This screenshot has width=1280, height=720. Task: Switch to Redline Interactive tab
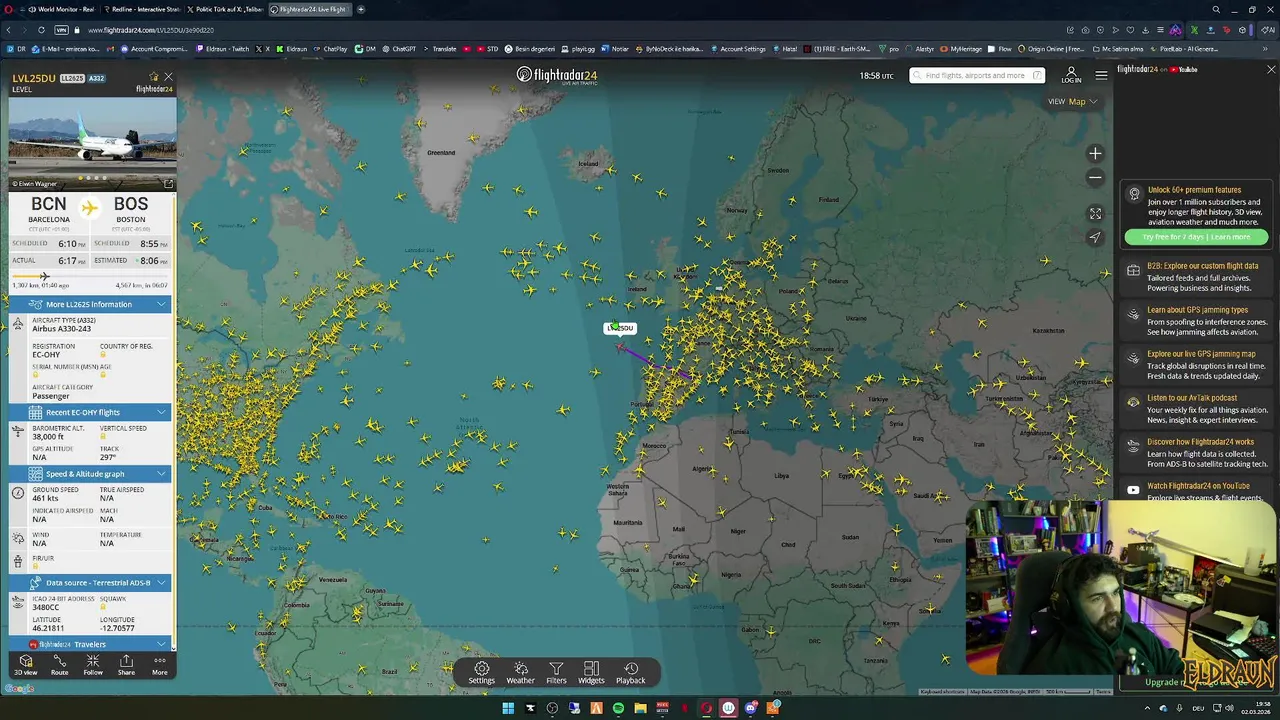(142, 9)
